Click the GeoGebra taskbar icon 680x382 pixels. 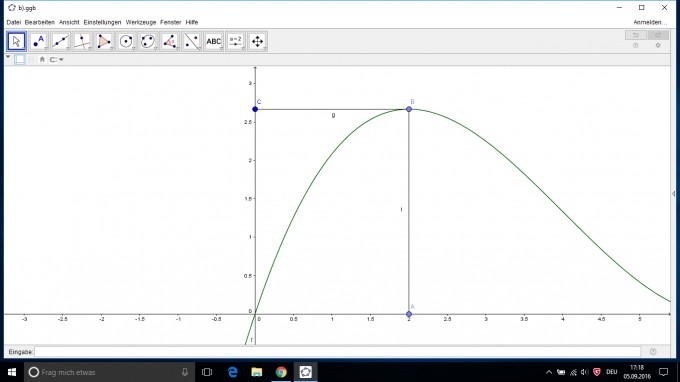306,372
